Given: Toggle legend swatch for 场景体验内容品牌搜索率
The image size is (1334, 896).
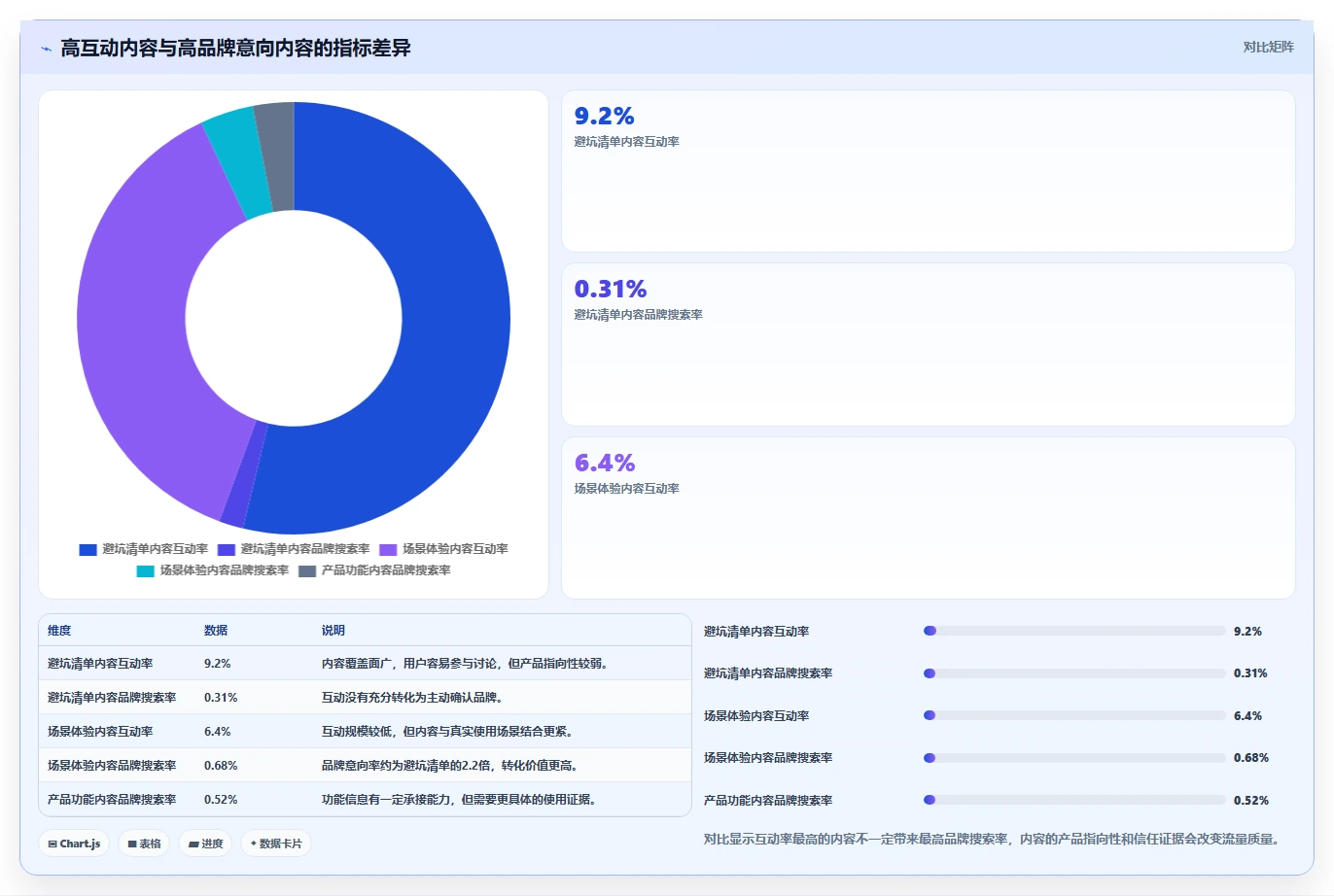Looking at the screenshot, I should pyautogui.click(x=145, y=570).
